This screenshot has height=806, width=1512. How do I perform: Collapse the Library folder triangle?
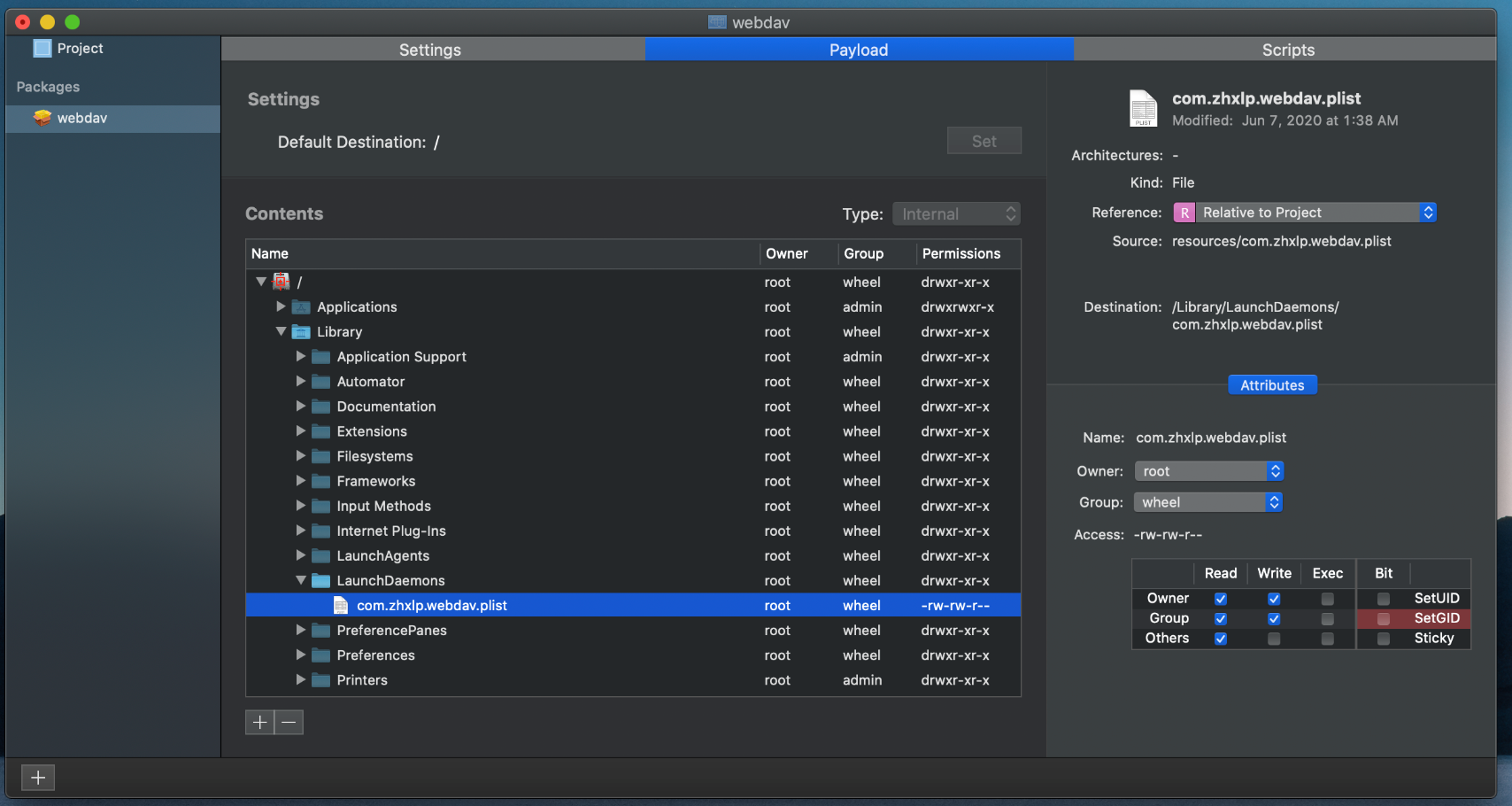coord(281,331)
